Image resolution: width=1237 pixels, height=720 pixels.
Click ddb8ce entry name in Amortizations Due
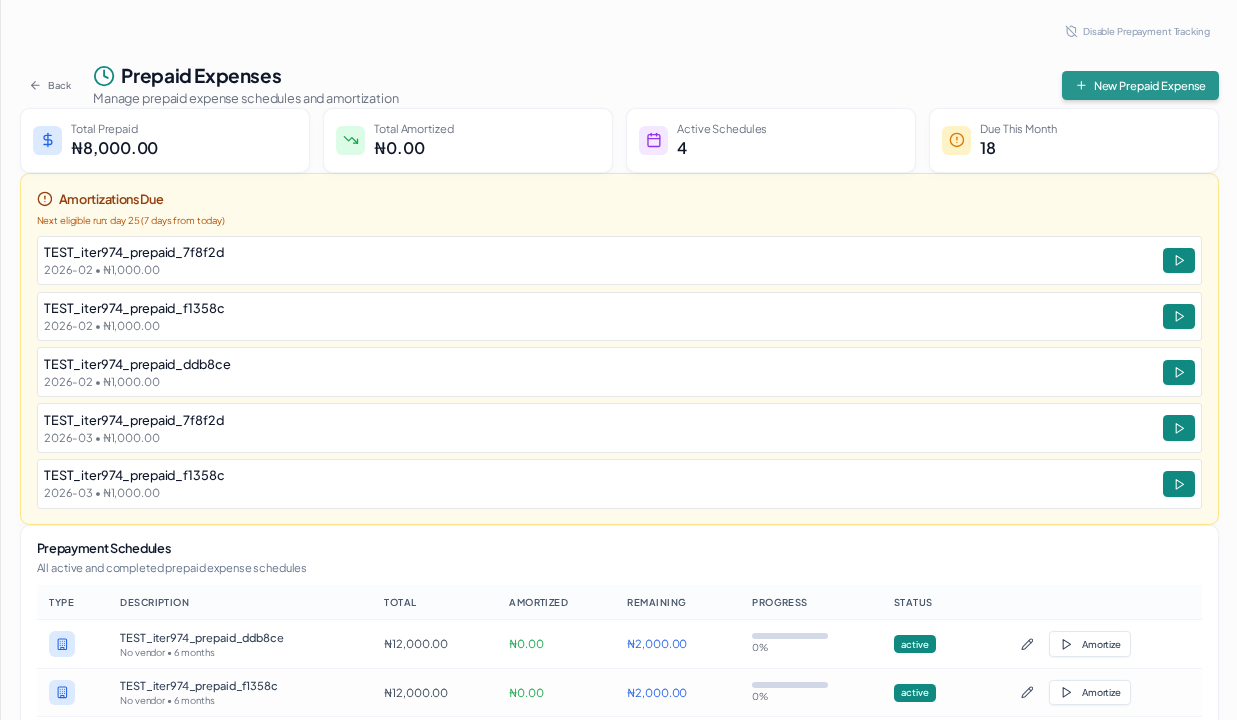point(137,364)
